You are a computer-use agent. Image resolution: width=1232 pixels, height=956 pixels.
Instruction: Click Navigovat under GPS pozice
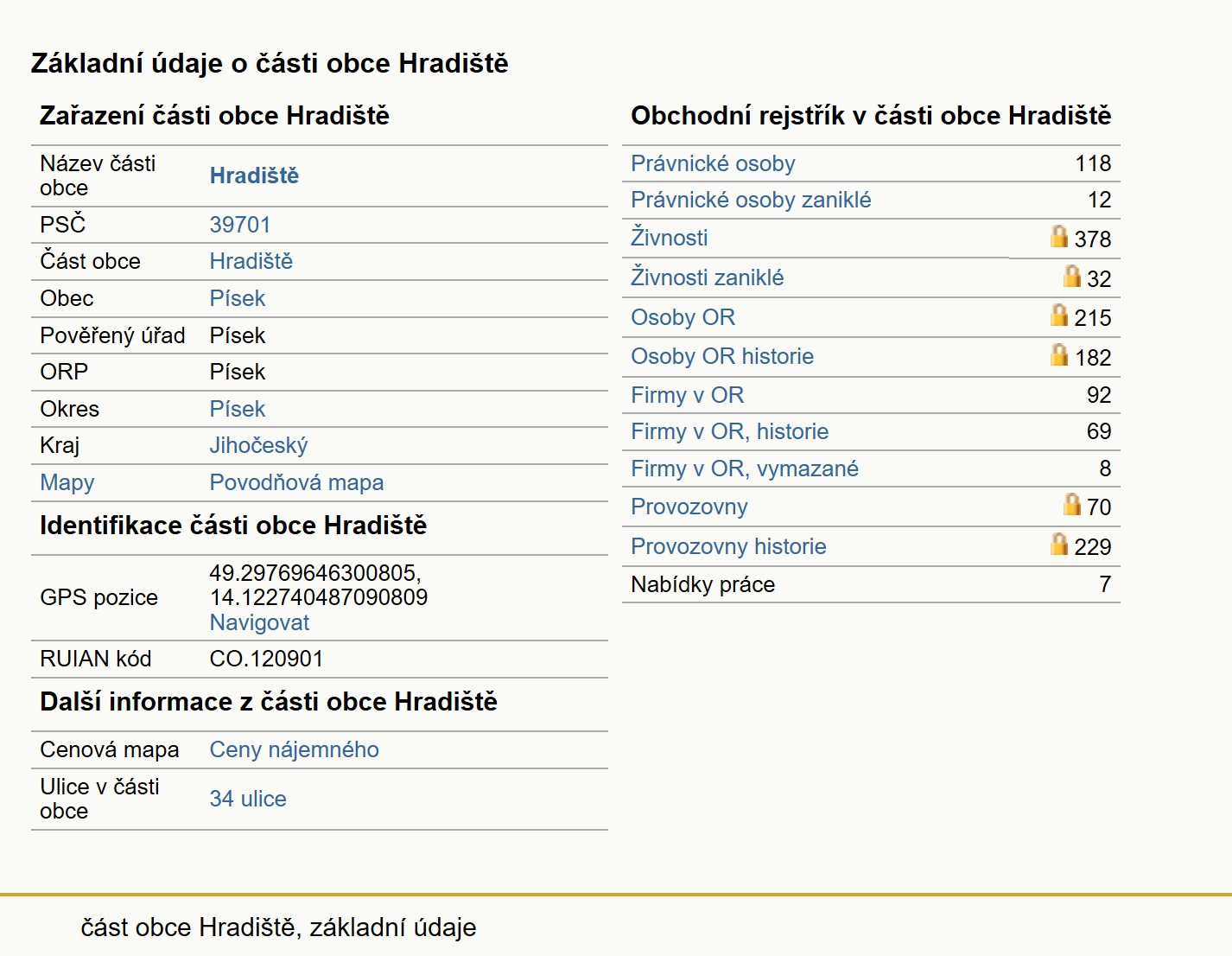[x=259, y=622]
